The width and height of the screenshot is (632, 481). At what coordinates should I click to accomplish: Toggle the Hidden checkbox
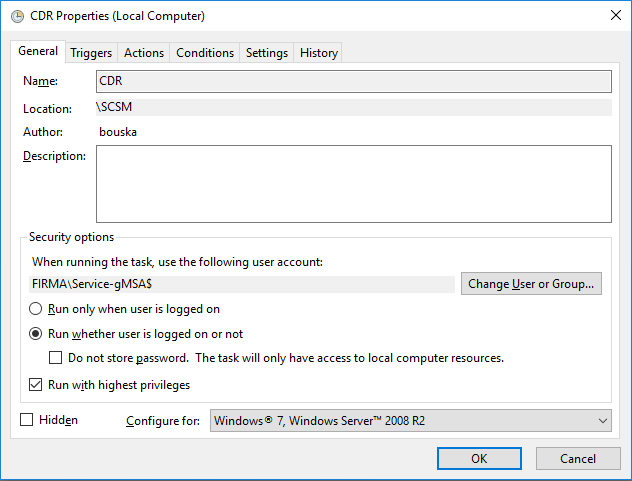click(x=27, y=420)
